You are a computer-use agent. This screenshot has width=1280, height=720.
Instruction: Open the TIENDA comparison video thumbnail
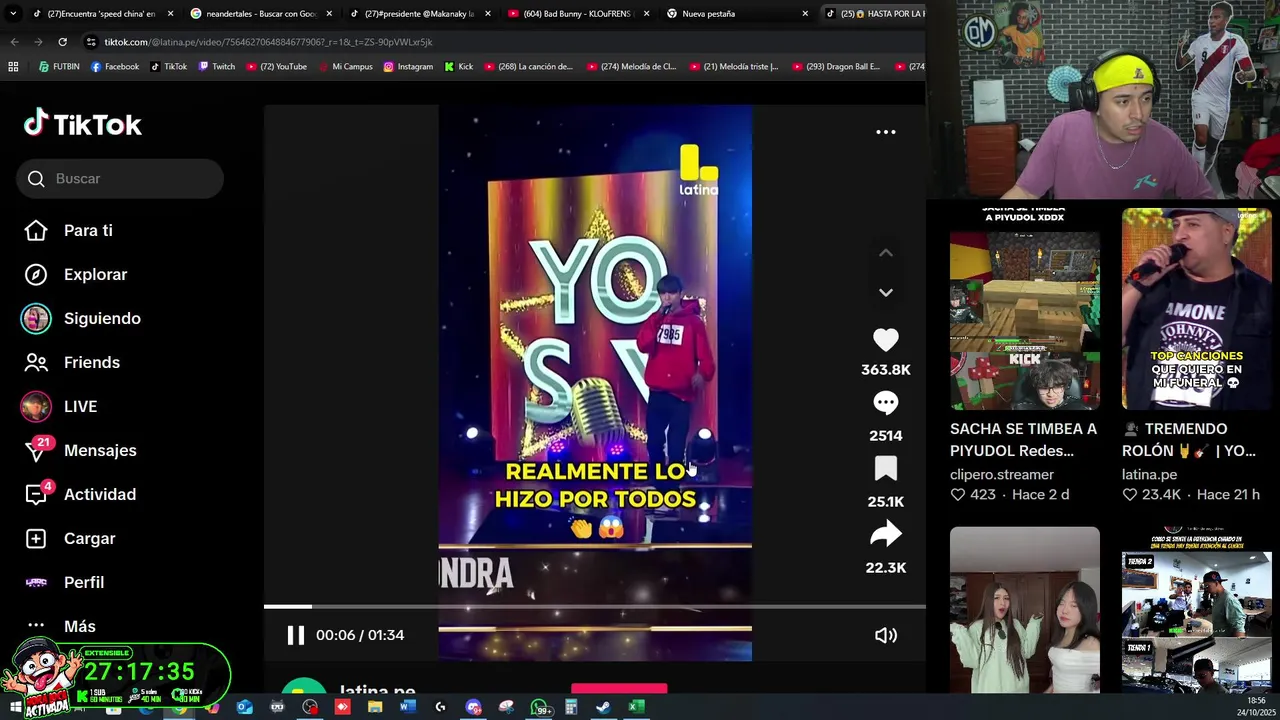[1196, 610]
